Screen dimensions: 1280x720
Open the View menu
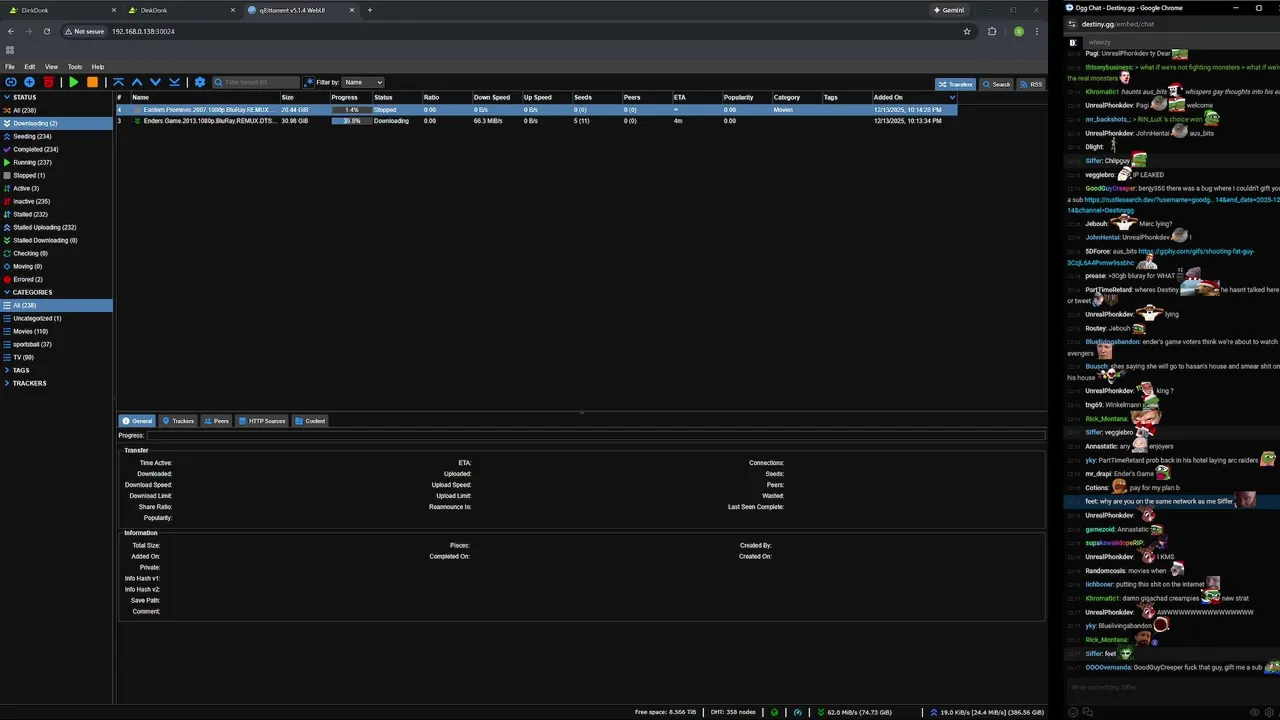[x=51, y=67]
